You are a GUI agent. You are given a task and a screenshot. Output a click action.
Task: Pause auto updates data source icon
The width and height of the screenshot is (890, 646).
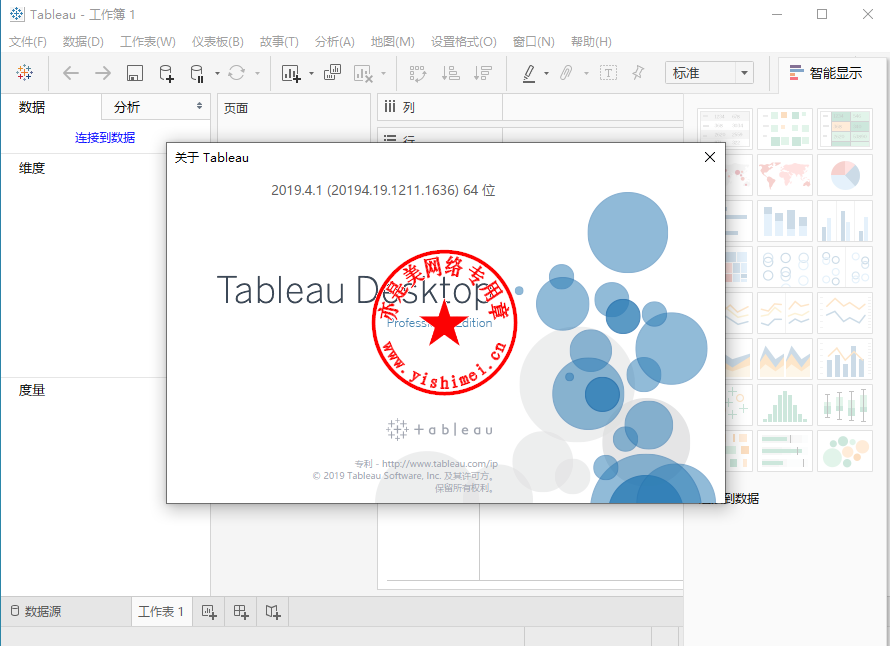click(x=197, y=73)
